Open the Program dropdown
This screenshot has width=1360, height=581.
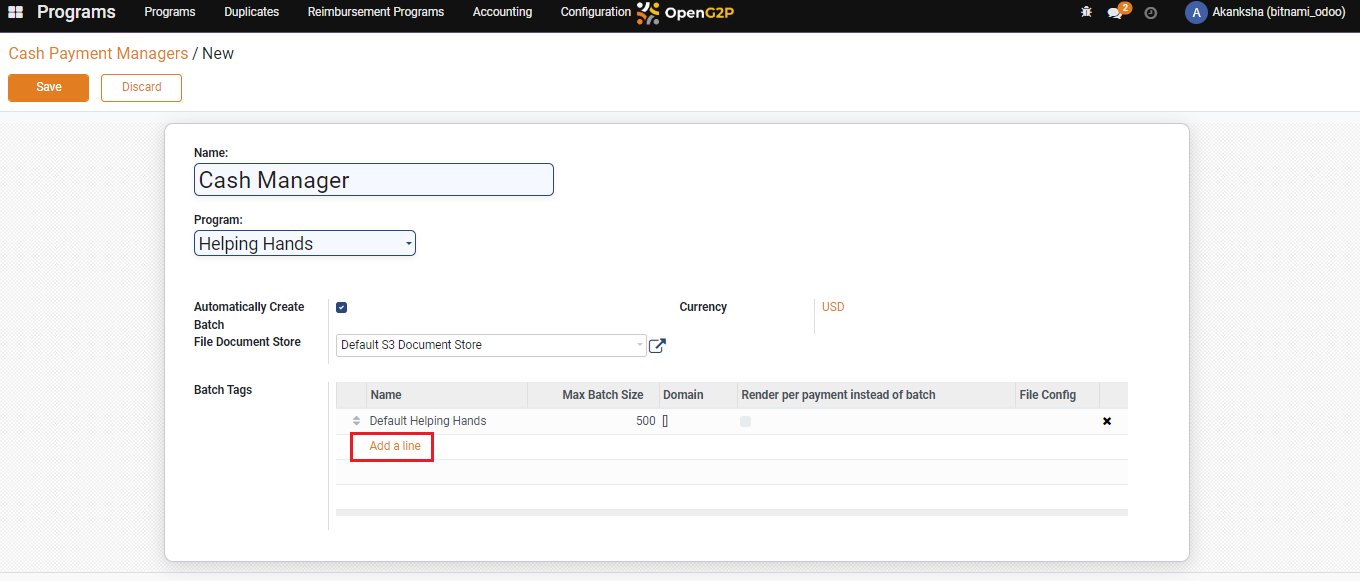click(304, 243)
